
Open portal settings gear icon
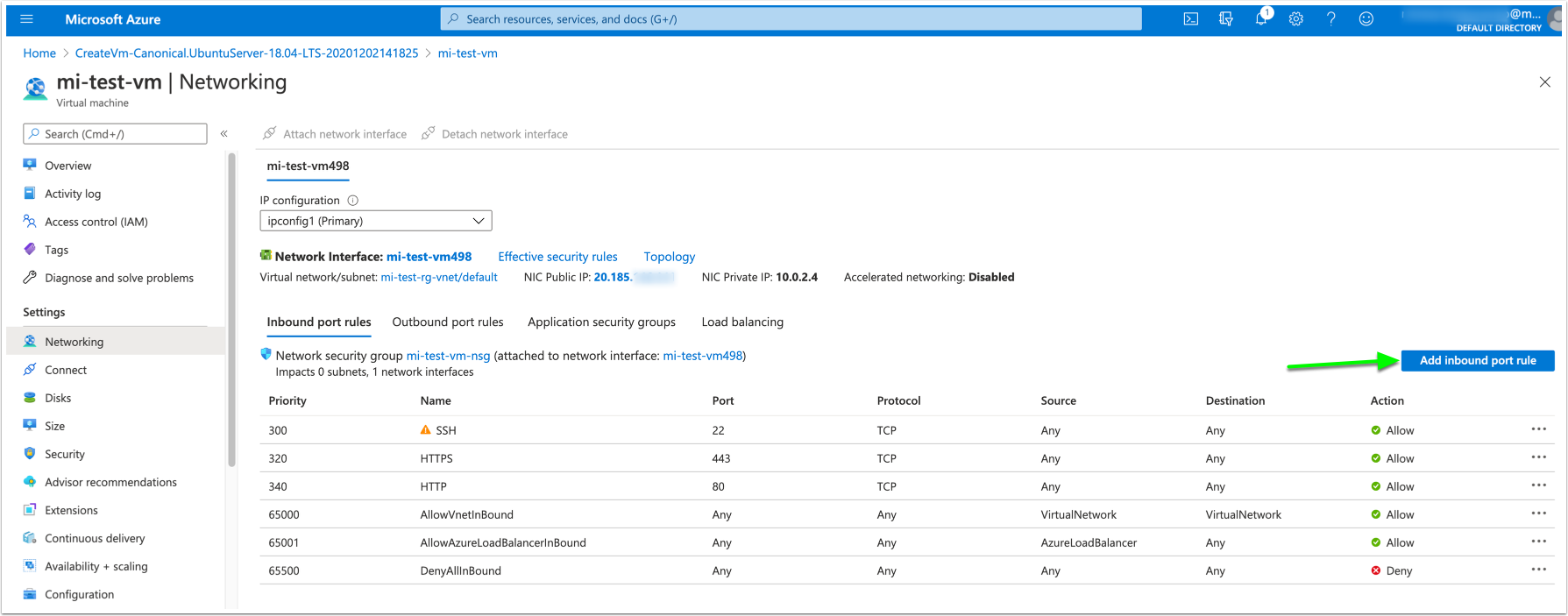pyautogui.click(x=1295, y=18)
